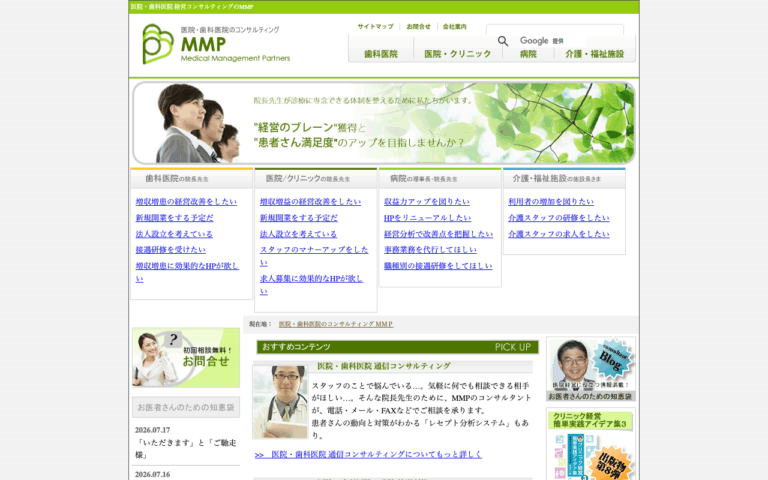The width and height of the screenshot is (768, 480).
Task: Open 経営分析で改善点を把握したい link
Action: pyautogui.click(x=438, y=234)
